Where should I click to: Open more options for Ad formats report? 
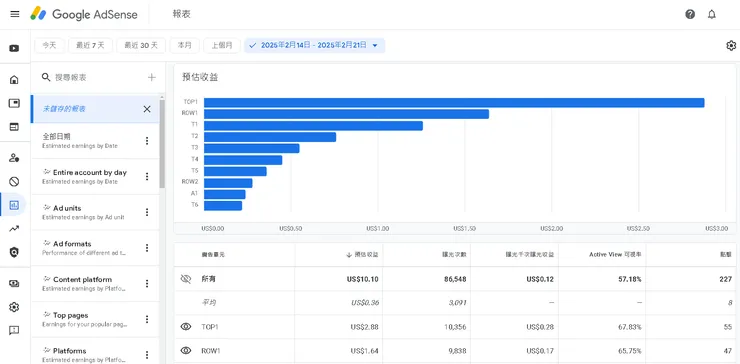click(x=147, y=248)
